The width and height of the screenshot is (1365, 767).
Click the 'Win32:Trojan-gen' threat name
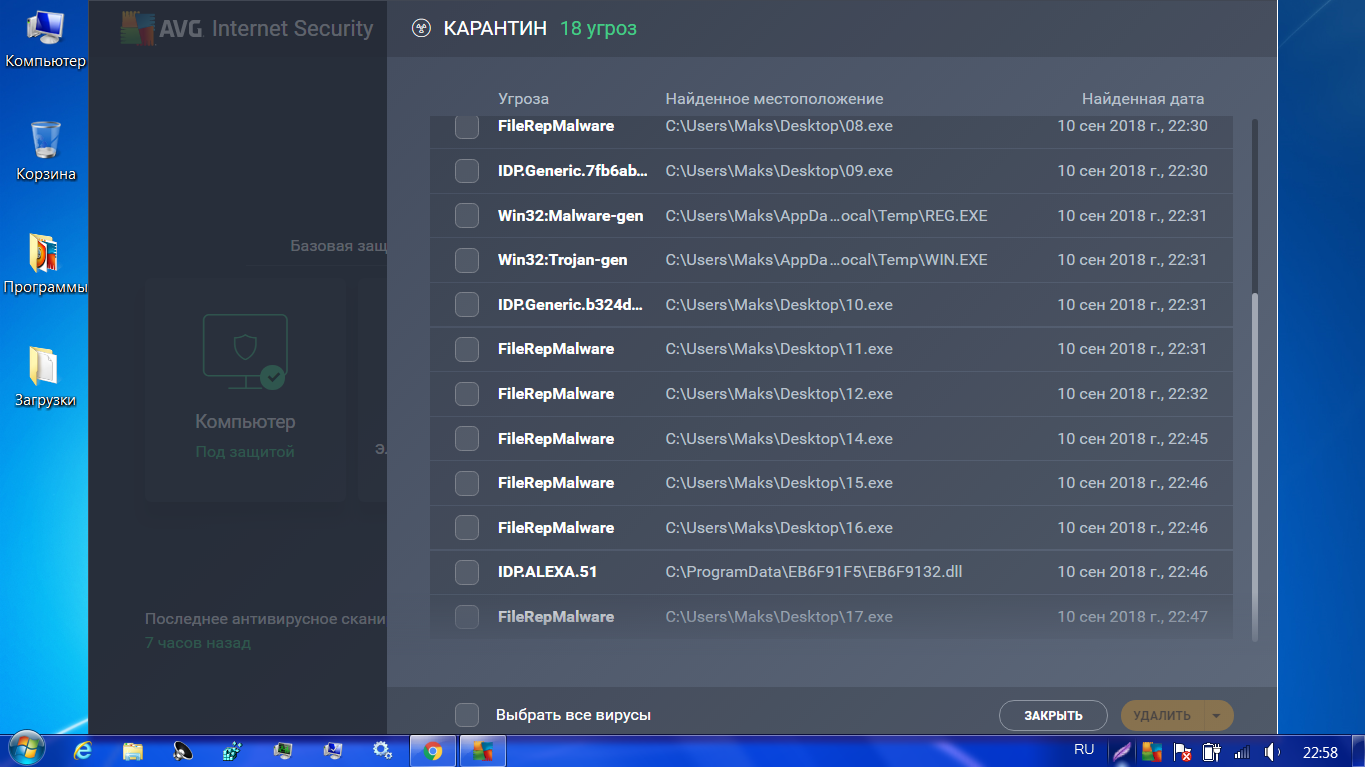coord(562,260)
